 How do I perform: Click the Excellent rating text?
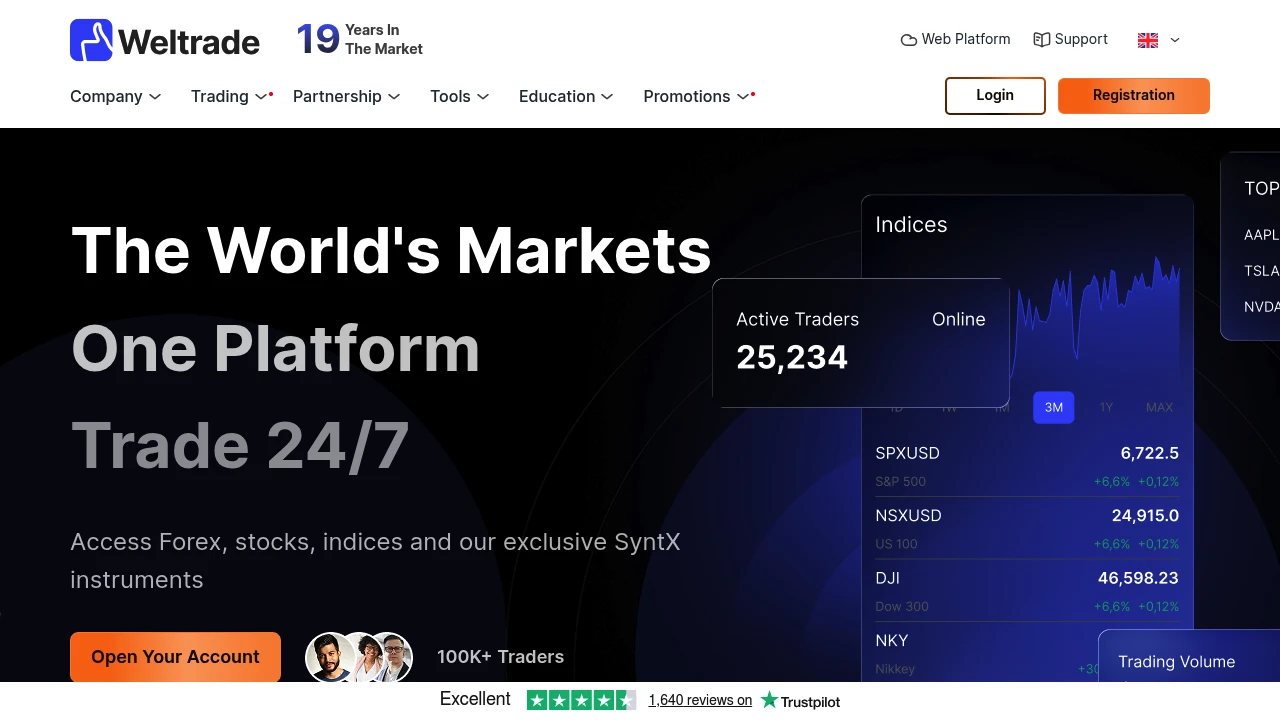(x=475, y=699)
